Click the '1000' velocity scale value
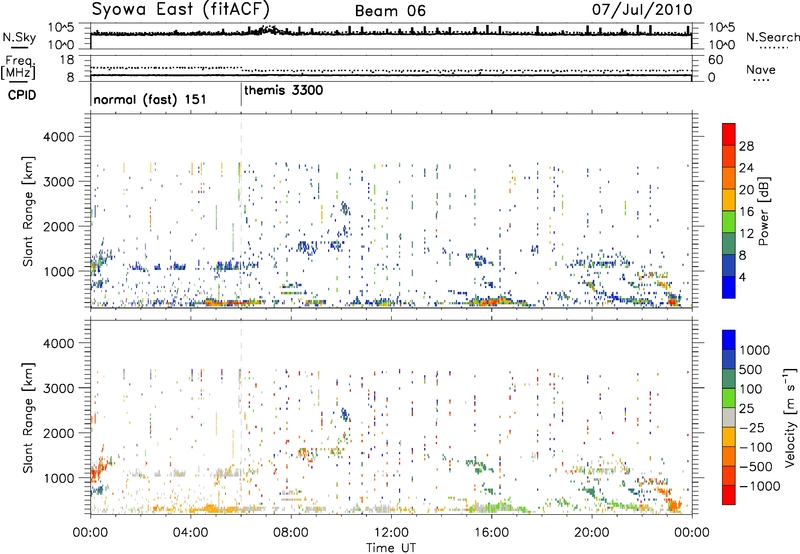The image size is (800, 554). [x=755, y=350]
